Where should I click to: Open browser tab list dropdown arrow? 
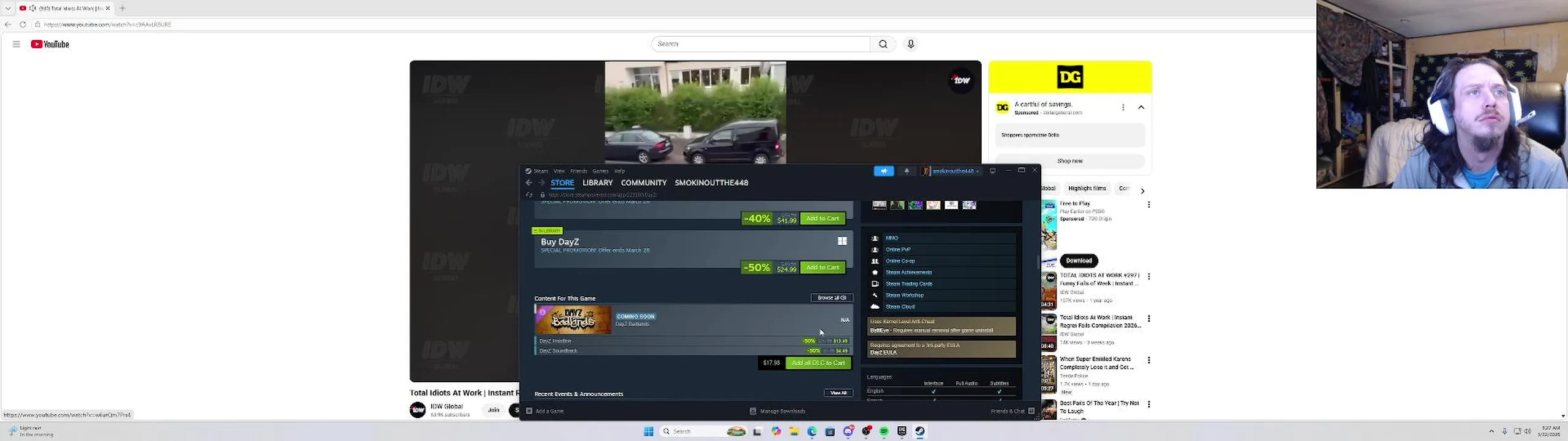(x=8, y=8)
